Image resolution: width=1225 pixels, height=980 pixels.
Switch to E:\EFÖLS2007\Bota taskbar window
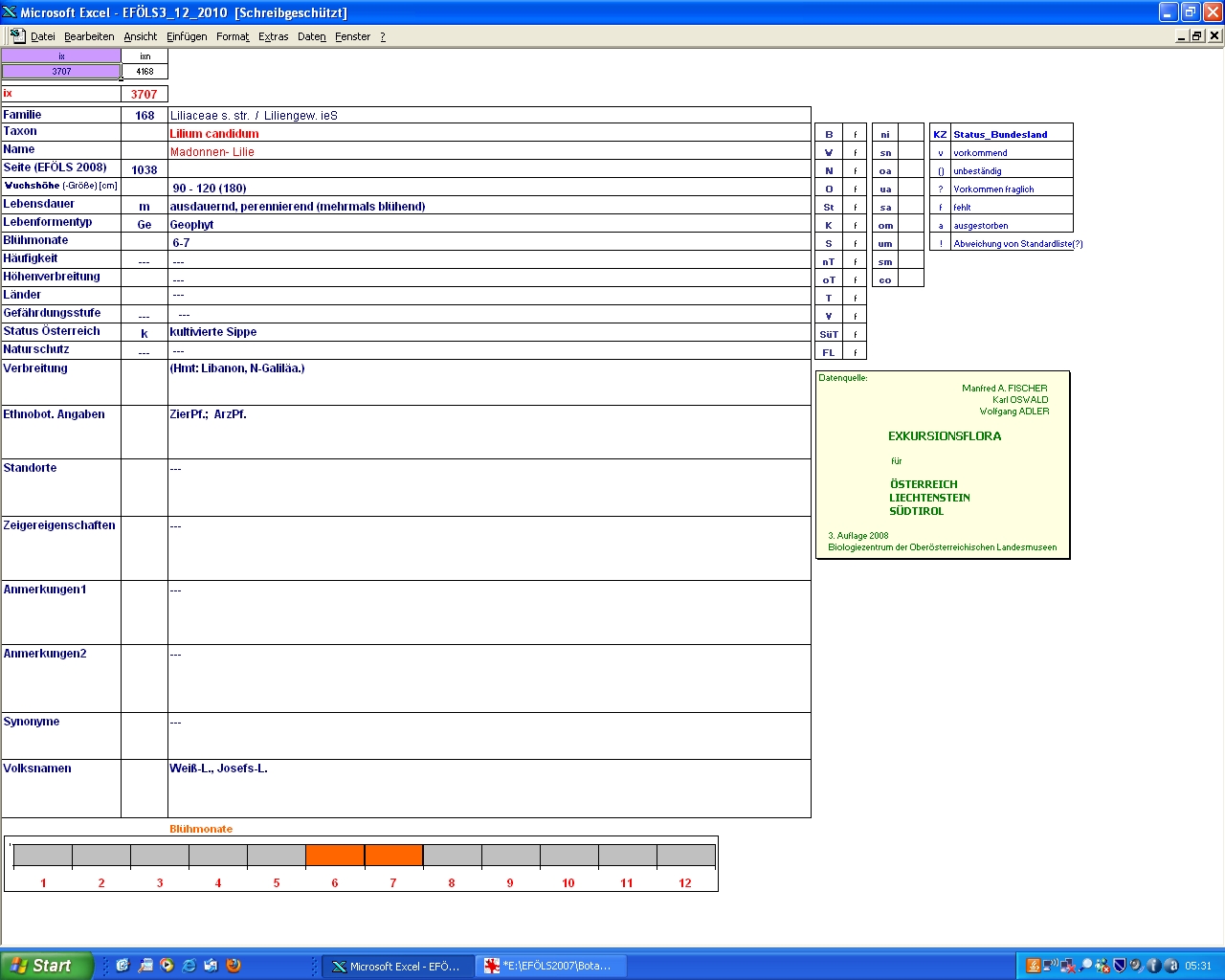[x=551, y=967]
